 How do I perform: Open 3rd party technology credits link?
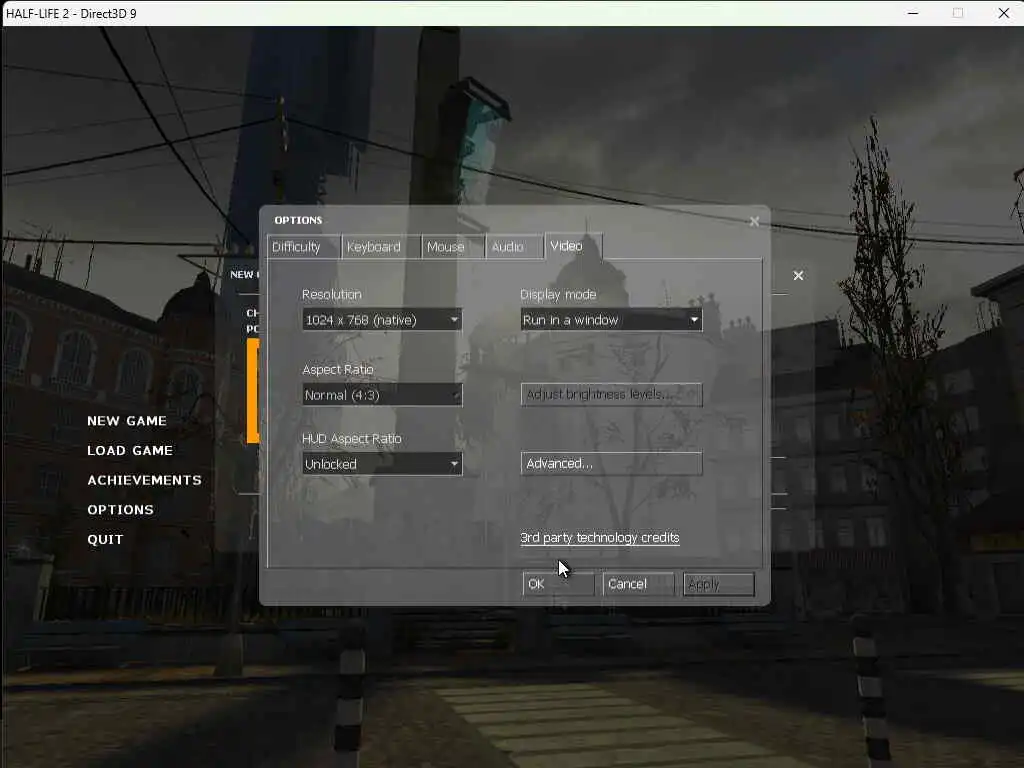pyautogui.click(x=600, y=537)
